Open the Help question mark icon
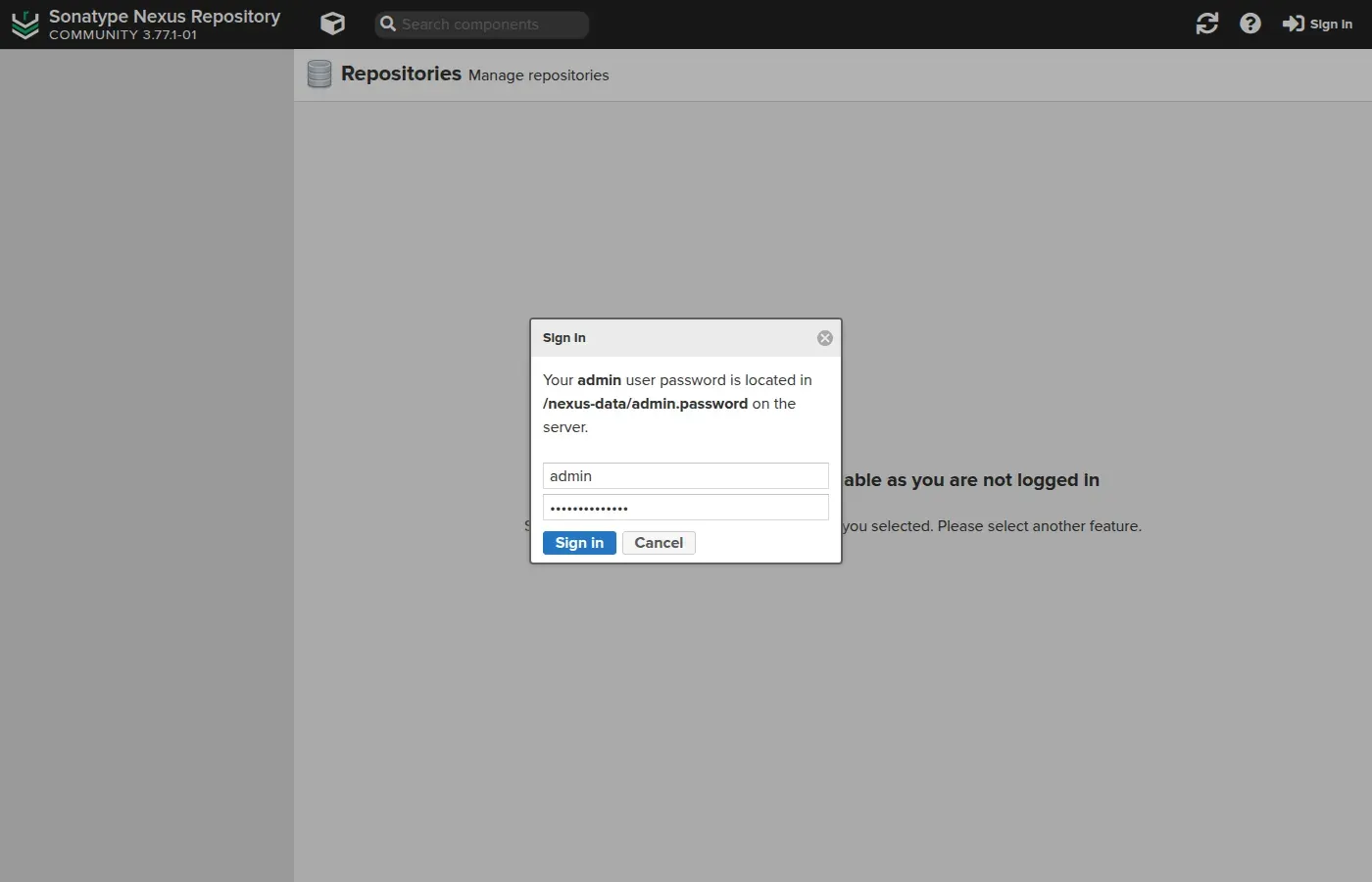Viewport: 1372px width, 882px height. point(1250,24)
